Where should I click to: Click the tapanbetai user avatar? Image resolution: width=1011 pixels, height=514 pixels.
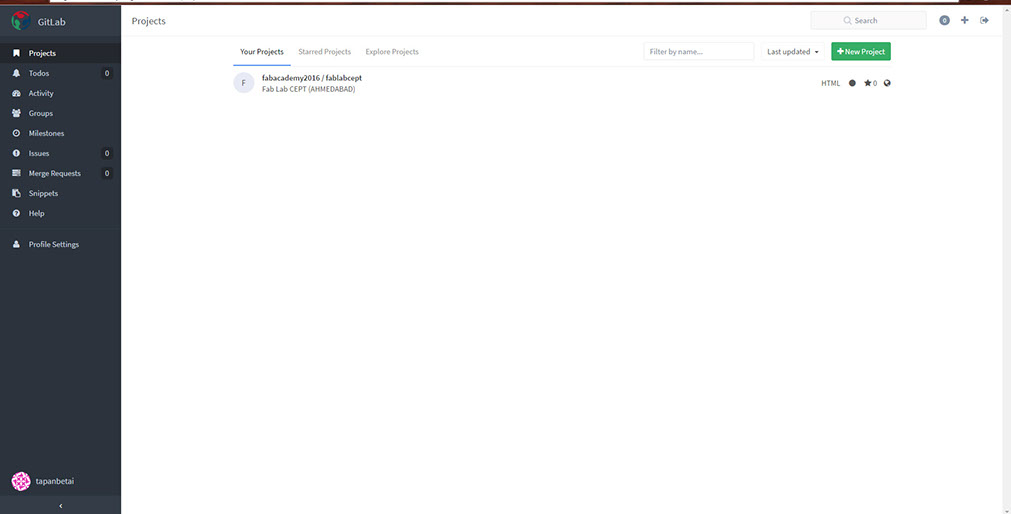click(x=21, y=481)
